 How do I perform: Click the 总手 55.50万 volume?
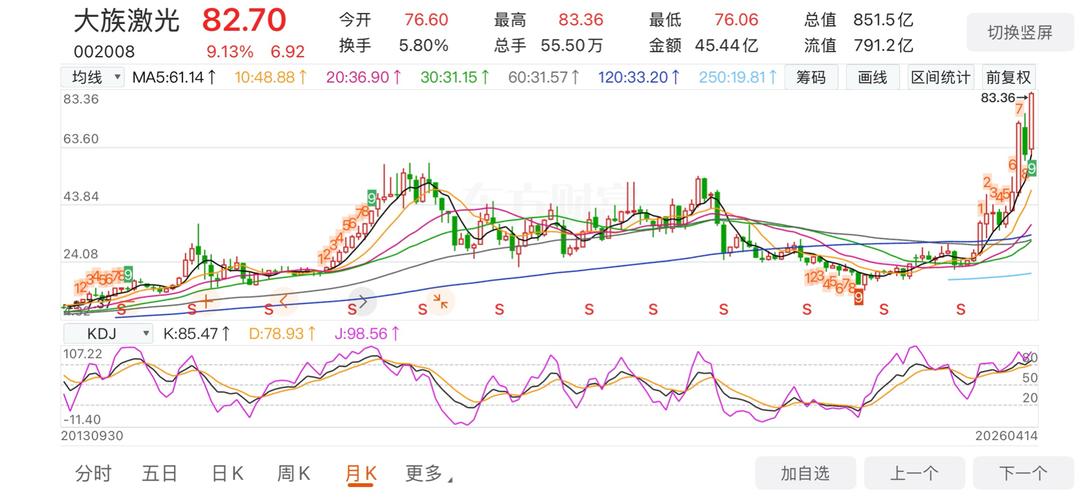pyautogui.click(x=548, y=46)
